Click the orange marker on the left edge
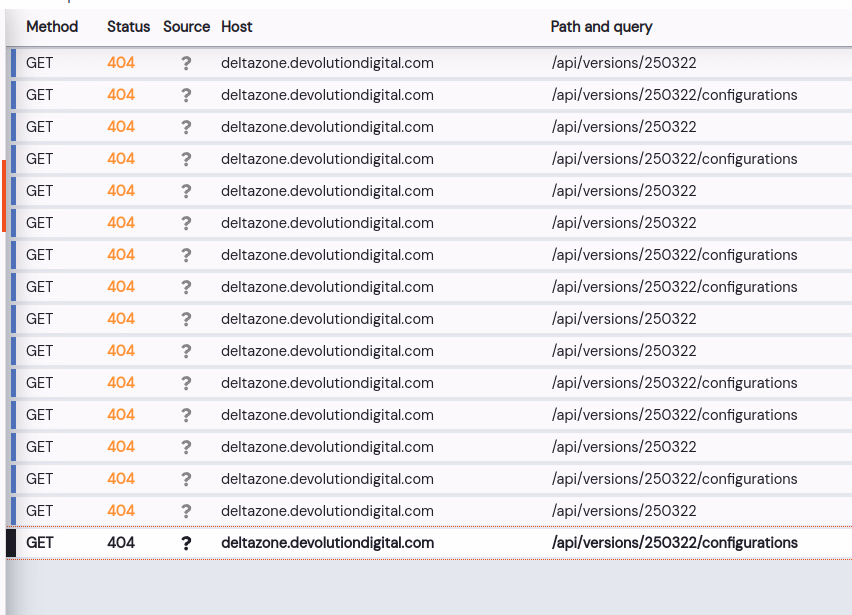Viewport: 852px width, 615px height. click(3, 196)
